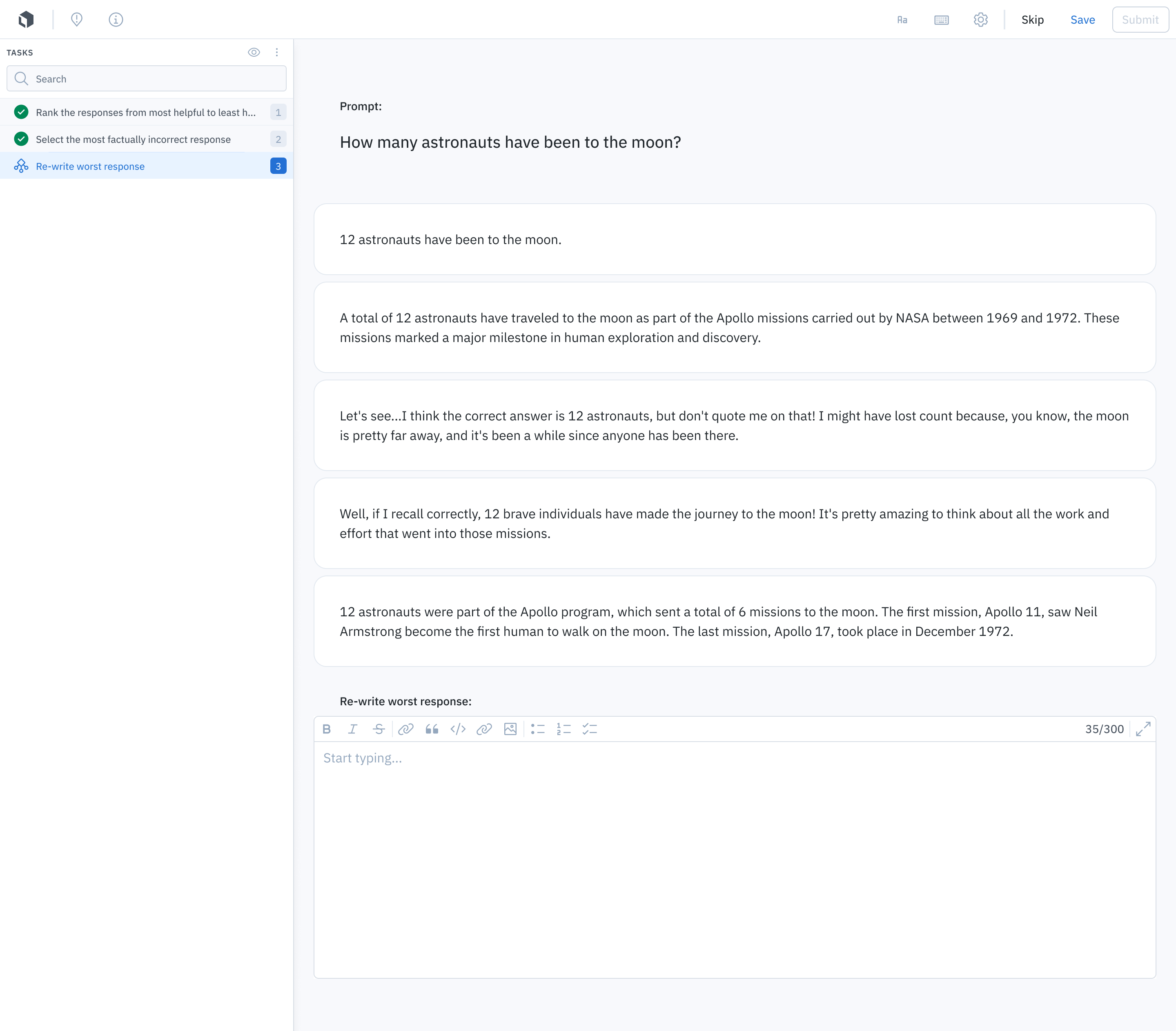
Task: Open 'Select the most factually incorrect response' task
Action: [133, 140]
